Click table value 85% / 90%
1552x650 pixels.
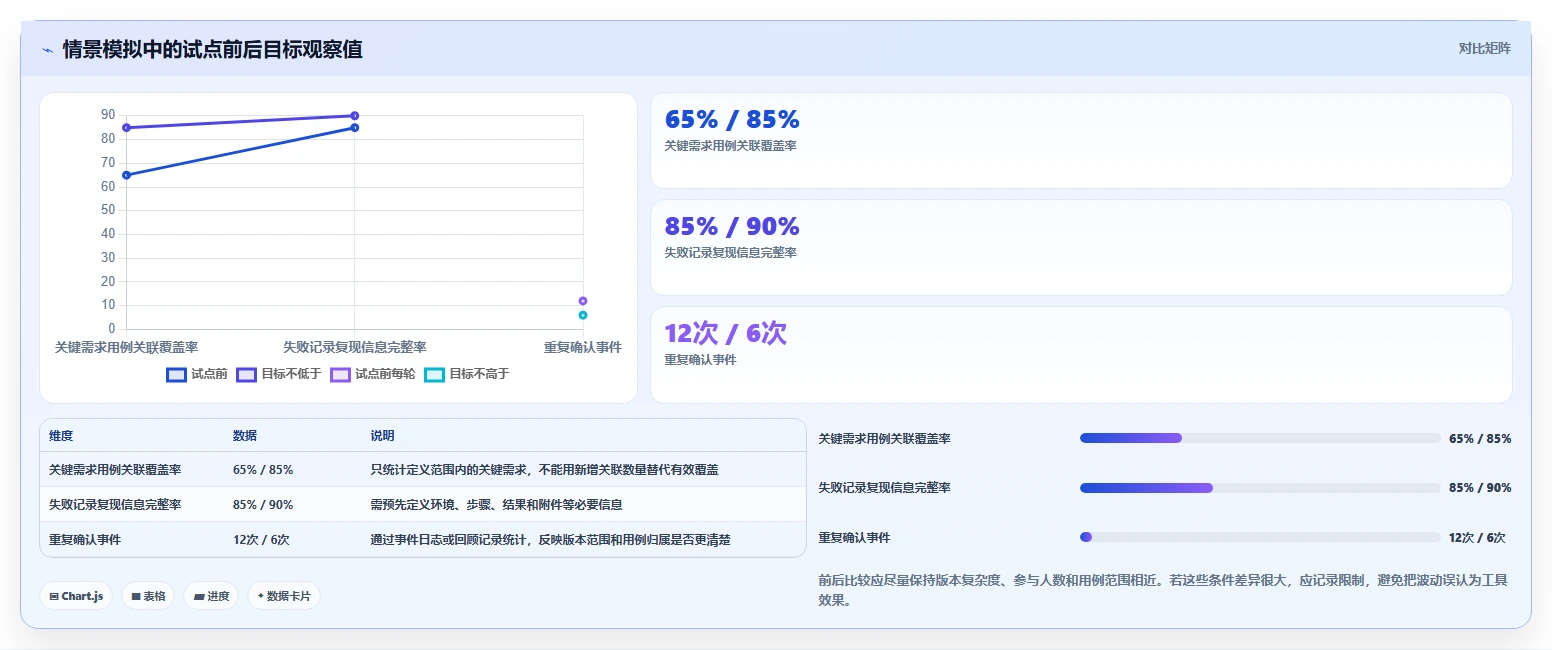(x=263, y=504)
